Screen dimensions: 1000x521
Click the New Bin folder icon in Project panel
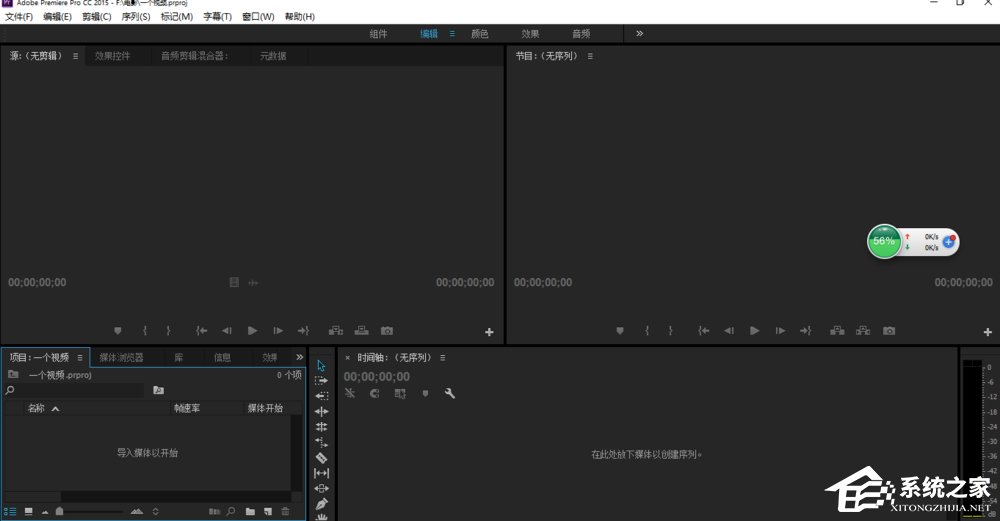coord(250,511)
